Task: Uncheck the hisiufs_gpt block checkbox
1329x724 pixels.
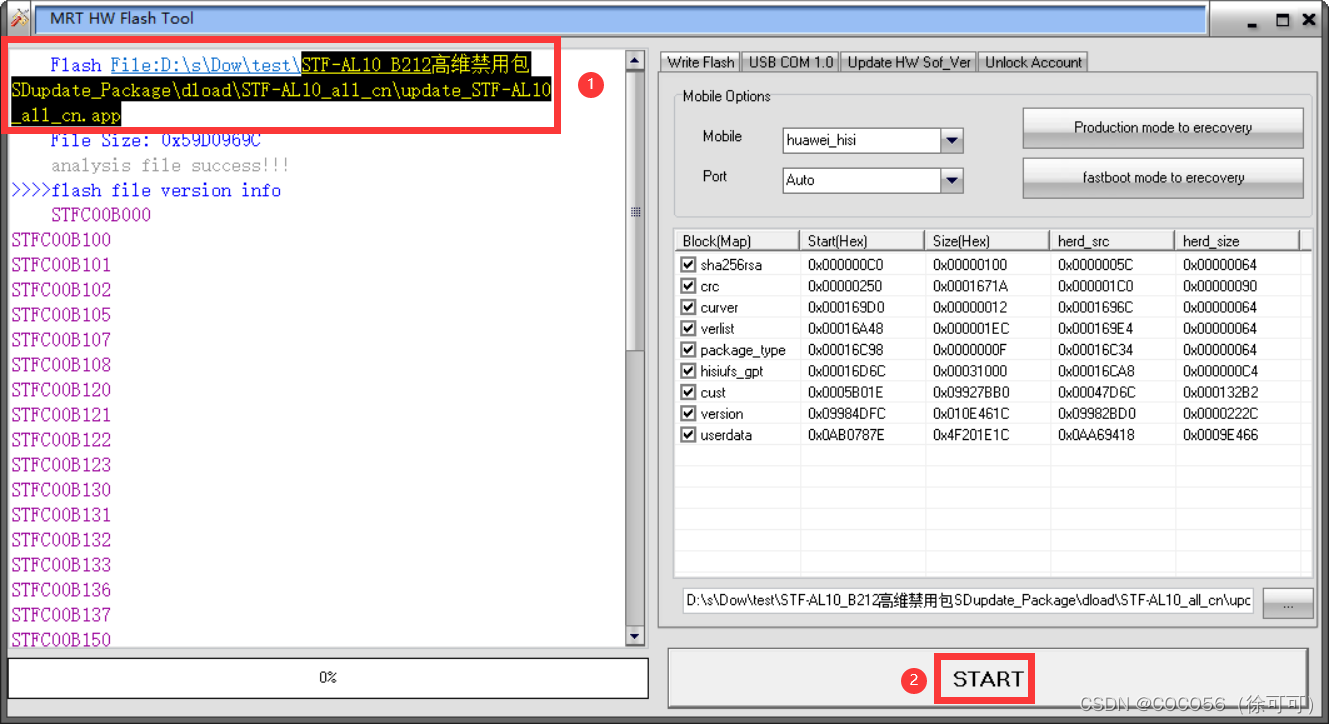Action: [688, 371]
